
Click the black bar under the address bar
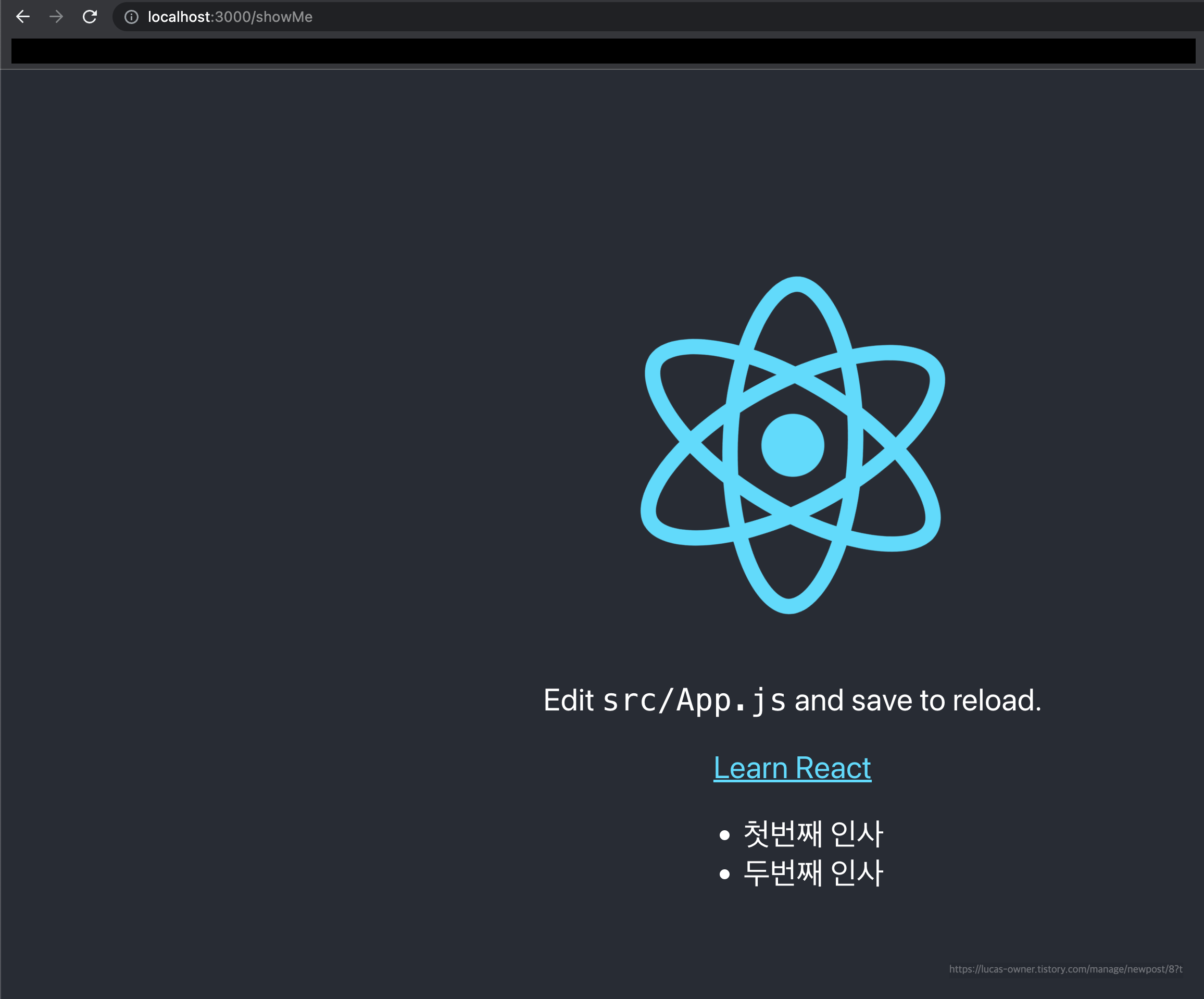coord(602,51)
